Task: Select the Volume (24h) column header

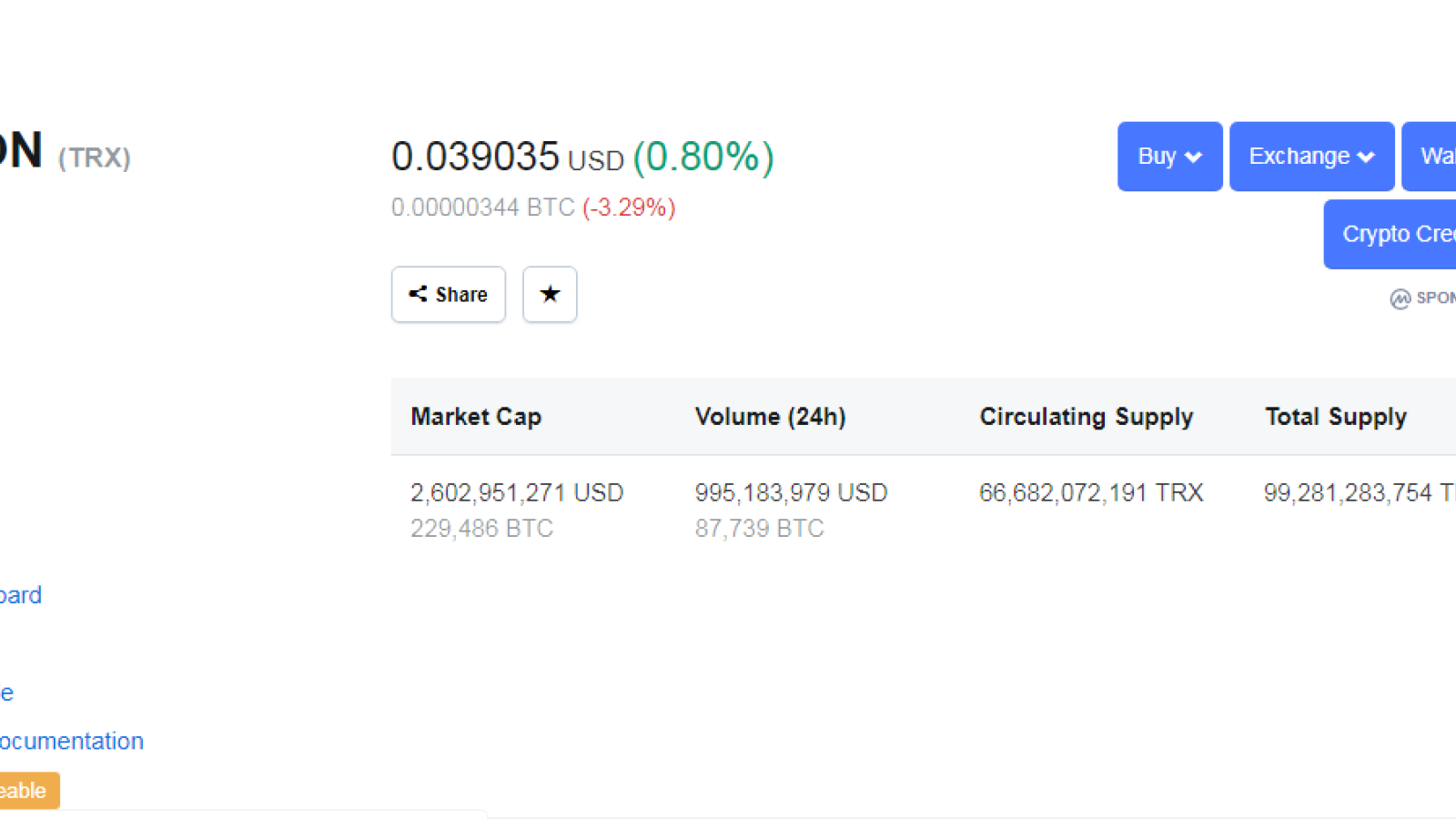Action: pos(770,417)
